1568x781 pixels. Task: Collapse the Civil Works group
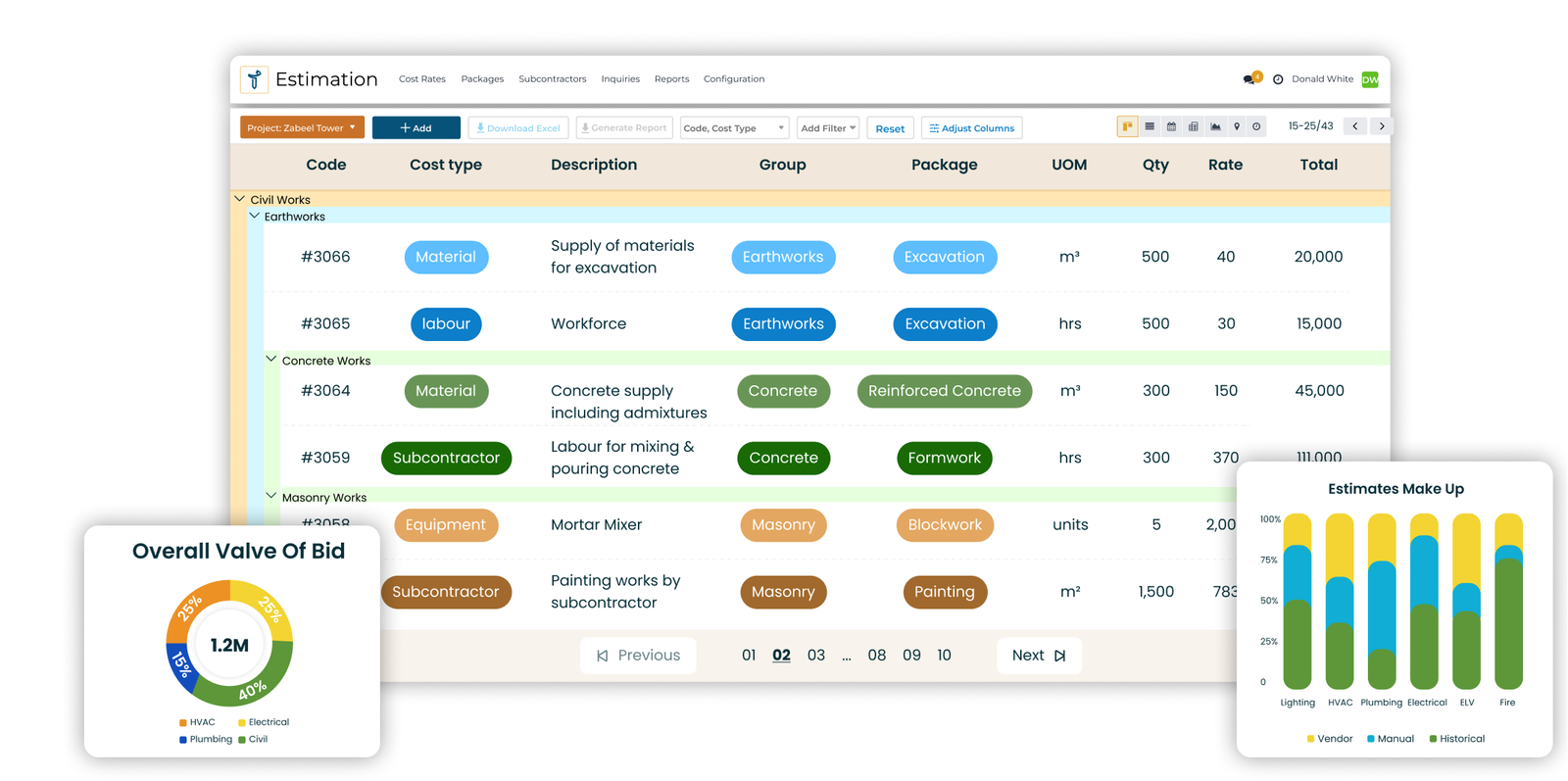click(240, 199)
